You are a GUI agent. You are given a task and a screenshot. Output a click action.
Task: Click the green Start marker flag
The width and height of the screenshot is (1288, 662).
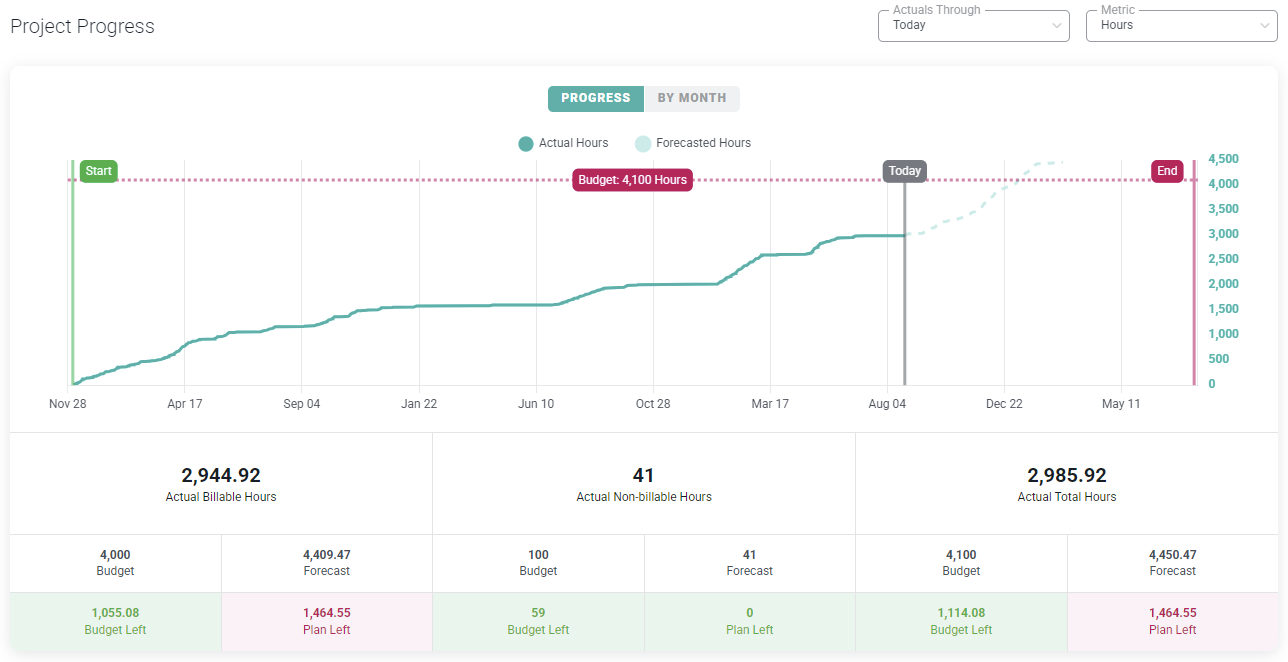(98, 171)
